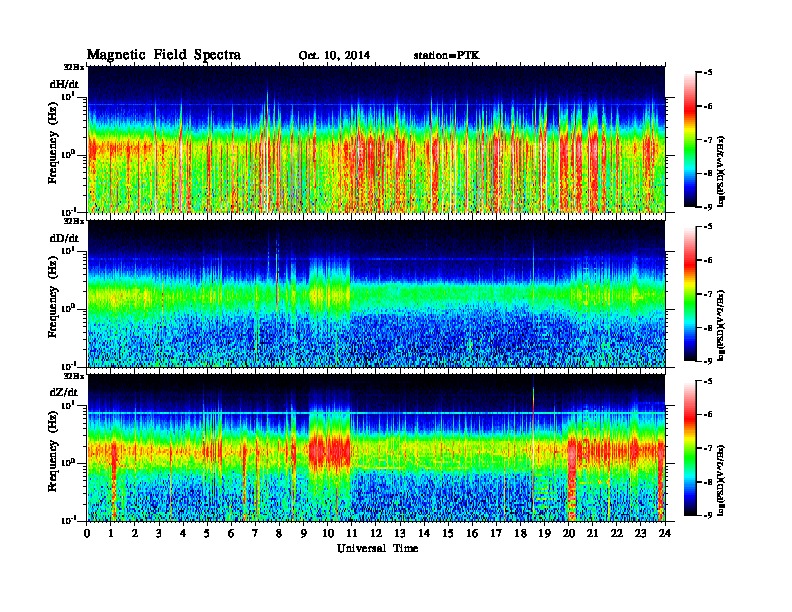Click inside the dH/dt spectrogram plot
This screenshot has width=792, height=612.
pos(376,139)
